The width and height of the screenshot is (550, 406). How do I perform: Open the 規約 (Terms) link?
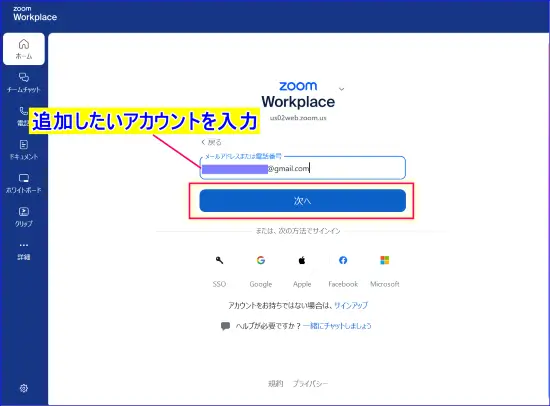pos(275,384)
